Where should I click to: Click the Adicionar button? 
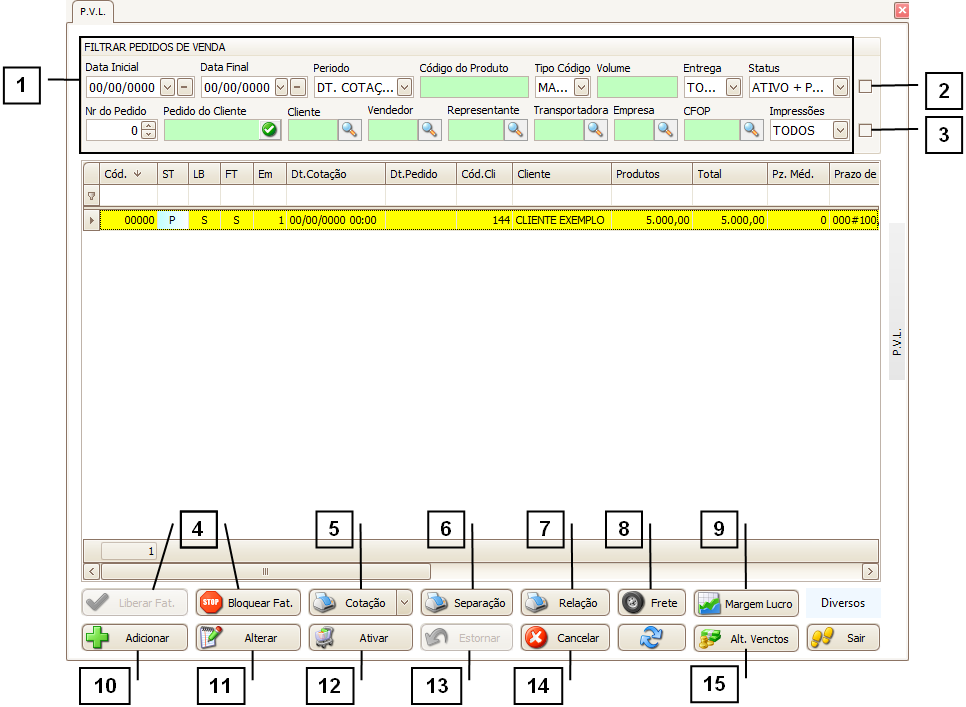point(134,638)
